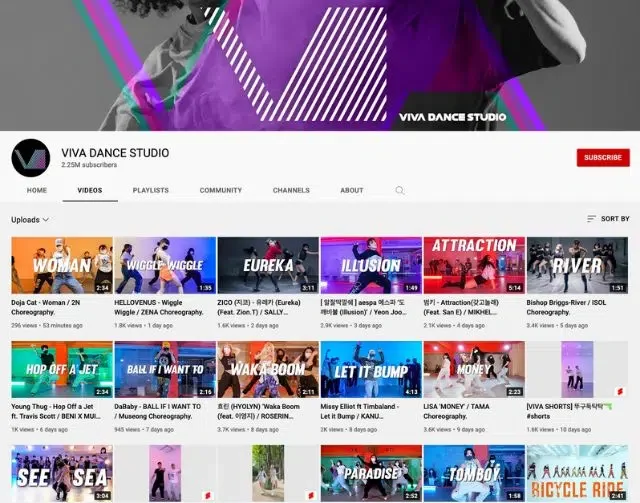Open the Community tab
The width and height of the screenshot is (640, 503).
[x=220, y=190]
